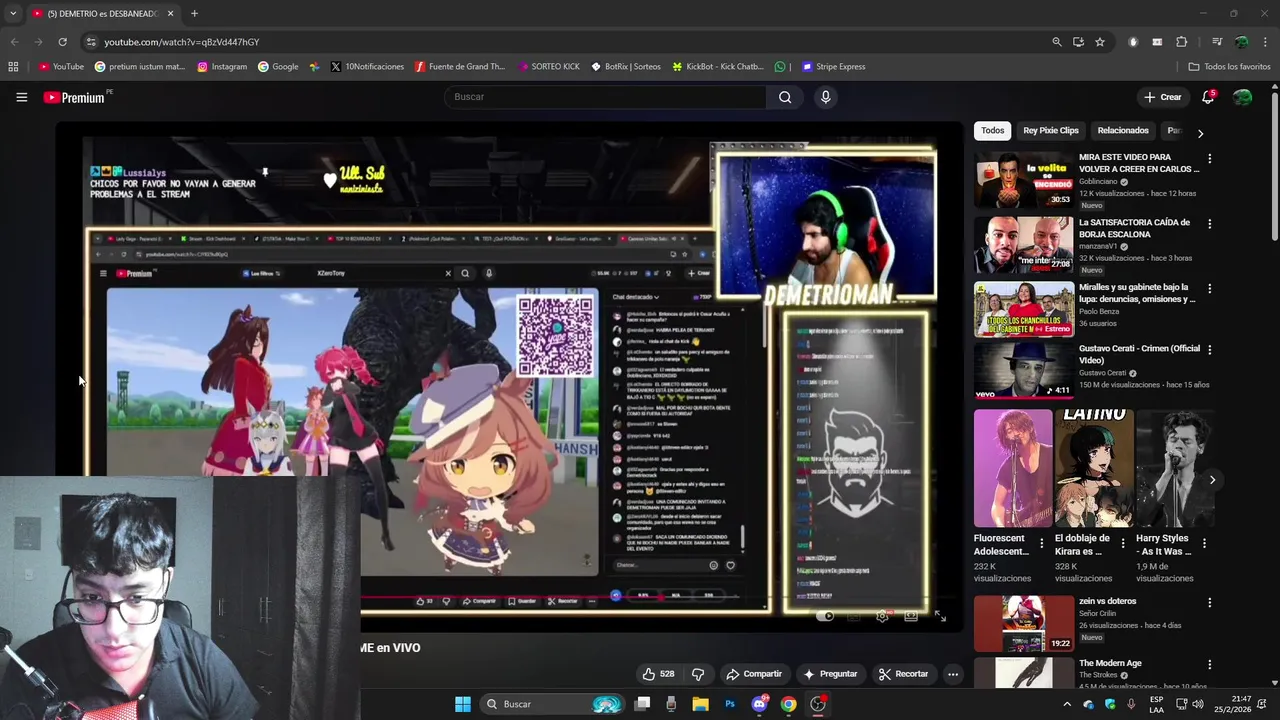Open the YouTube bookmark
This screenshot has height=720, width=1280.
tap(61, 67)
